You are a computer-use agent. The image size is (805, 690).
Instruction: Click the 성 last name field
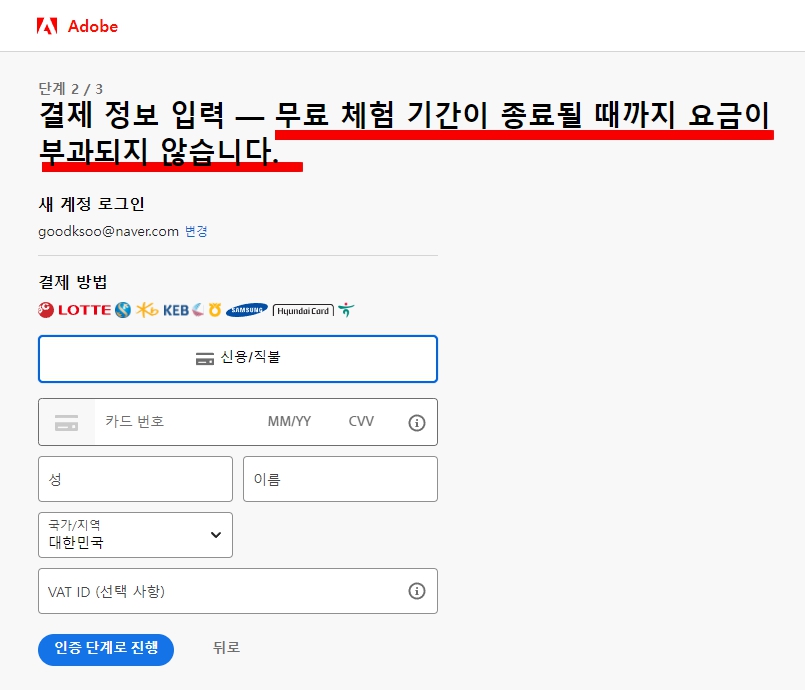tap(135, 479)
